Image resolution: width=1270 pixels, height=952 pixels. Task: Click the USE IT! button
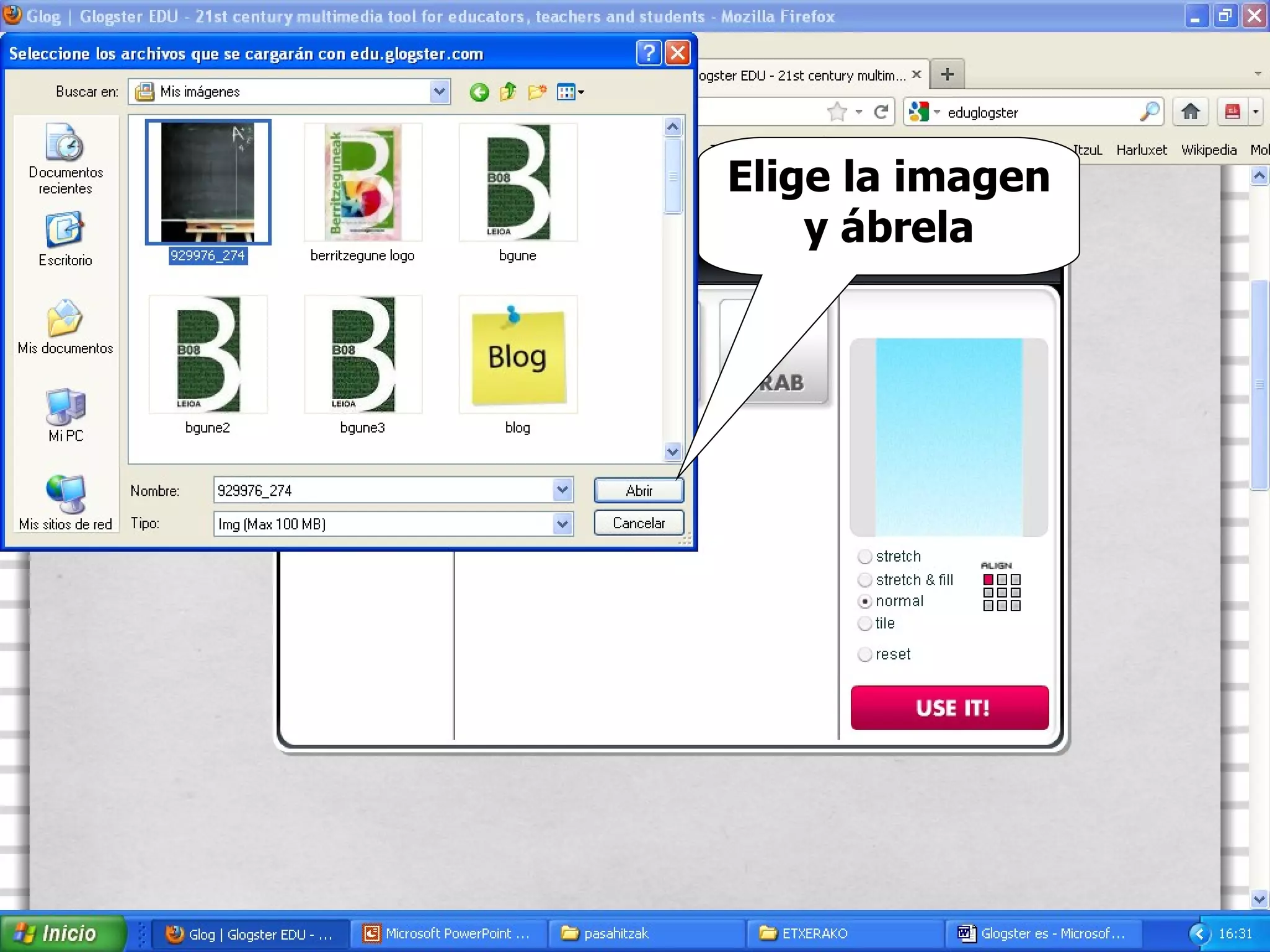[950, 708]
